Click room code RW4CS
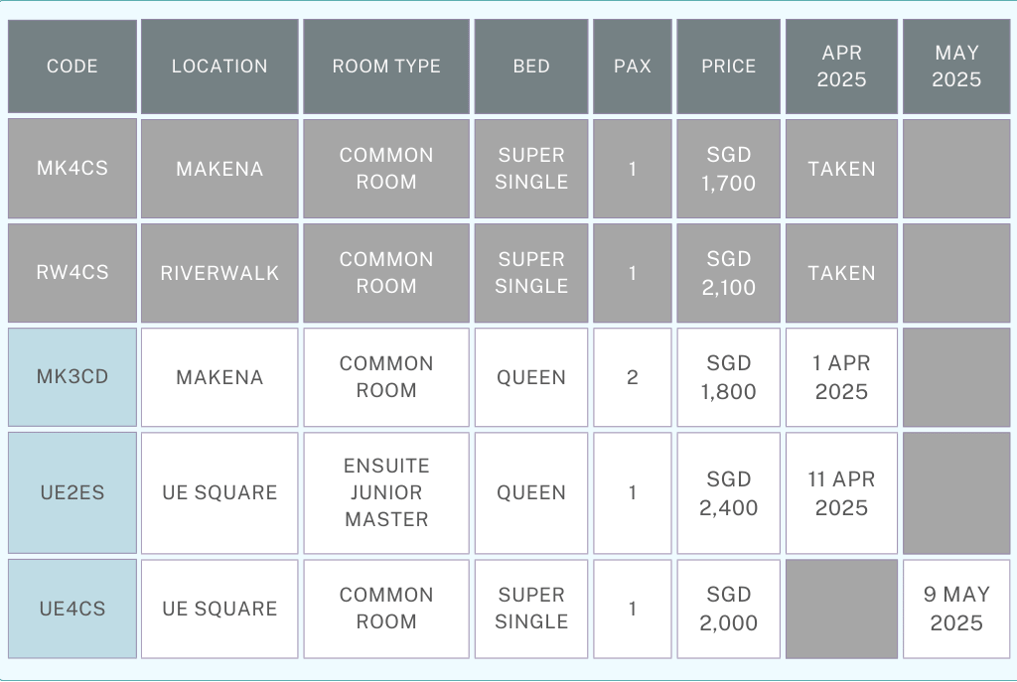 [x=72, y=272]
